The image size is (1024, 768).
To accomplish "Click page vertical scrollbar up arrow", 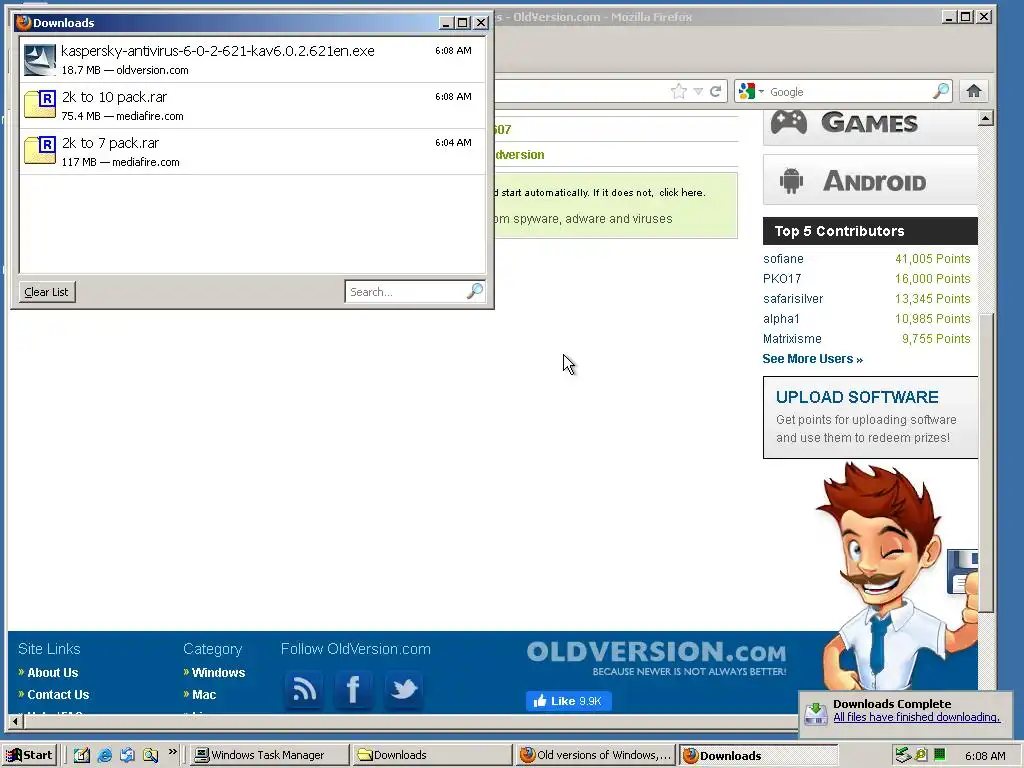I will pos(986,118).
